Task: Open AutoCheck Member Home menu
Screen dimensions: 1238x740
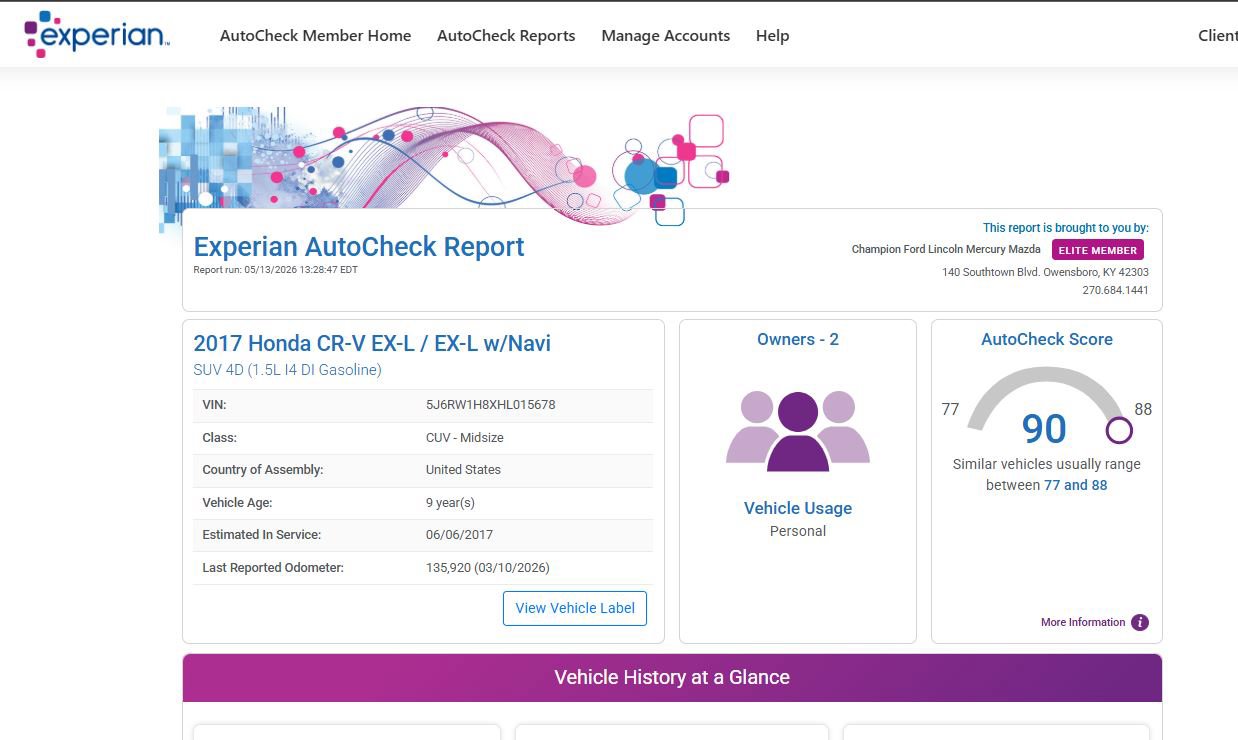Action: pyautogui.click(x=315, y=36)
